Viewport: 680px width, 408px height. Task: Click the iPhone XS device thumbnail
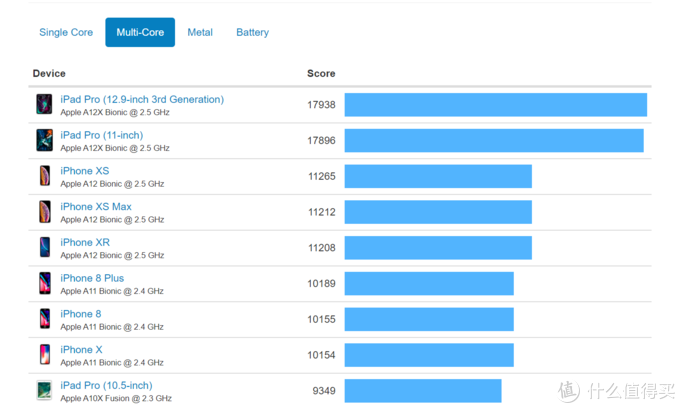[45, 176]
